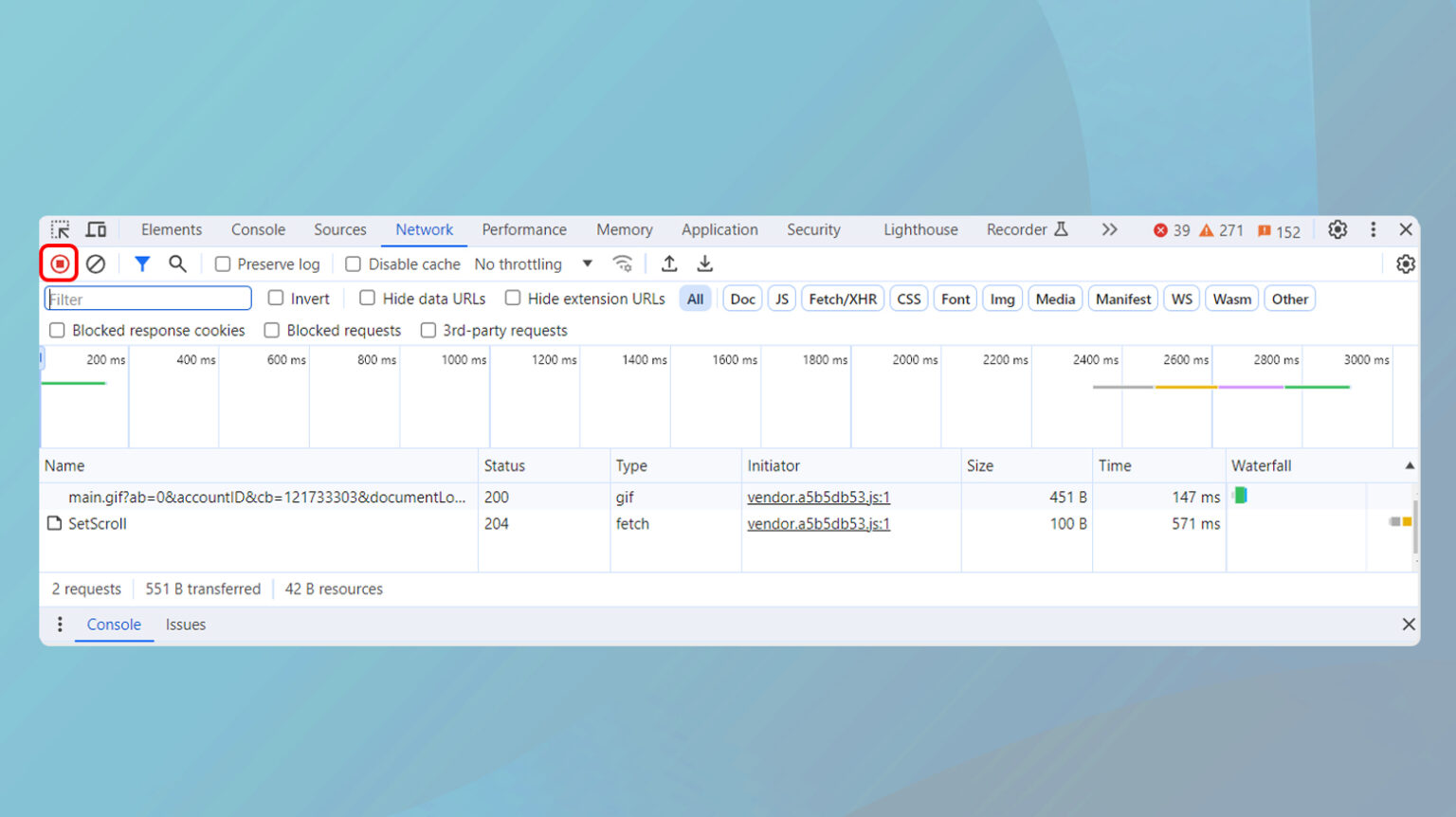Check the Hide data URLs option
This screenshot has width=1456, height=817.
367,298
